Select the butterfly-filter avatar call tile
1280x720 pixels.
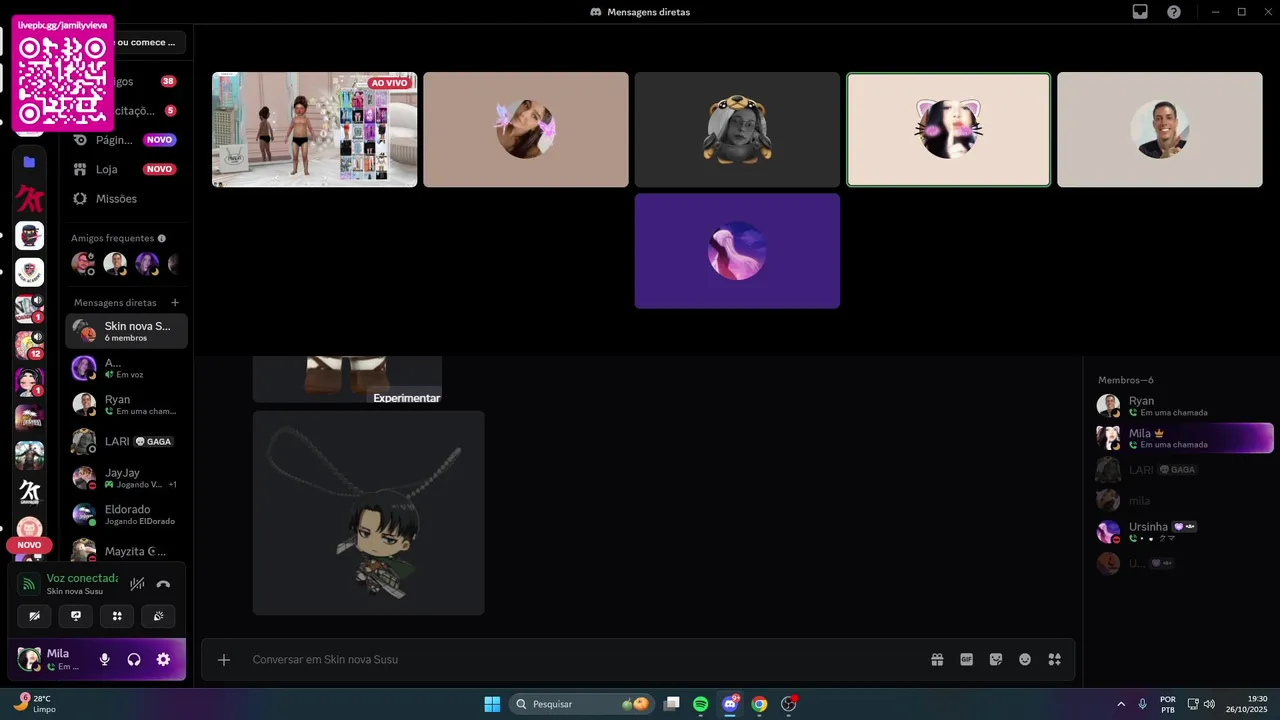pyautogui.click(x=526, y=130)
